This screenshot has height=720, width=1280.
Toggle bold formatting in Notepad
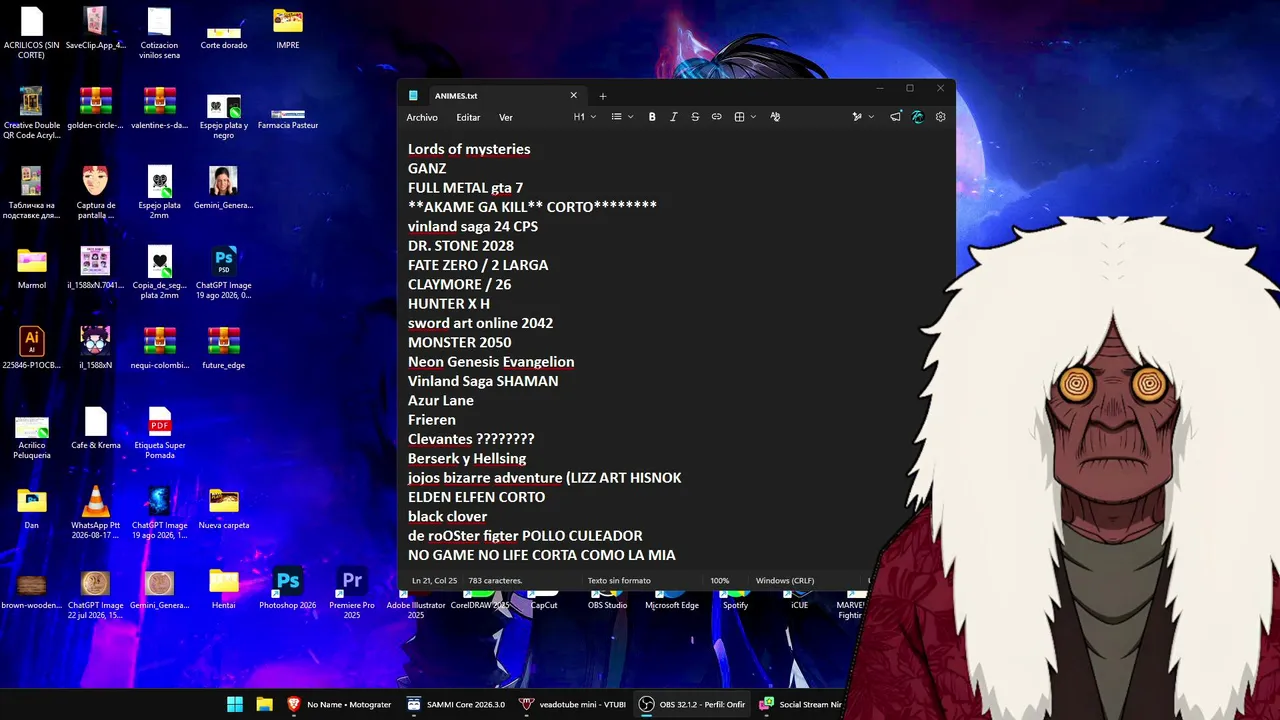(652, 117)
